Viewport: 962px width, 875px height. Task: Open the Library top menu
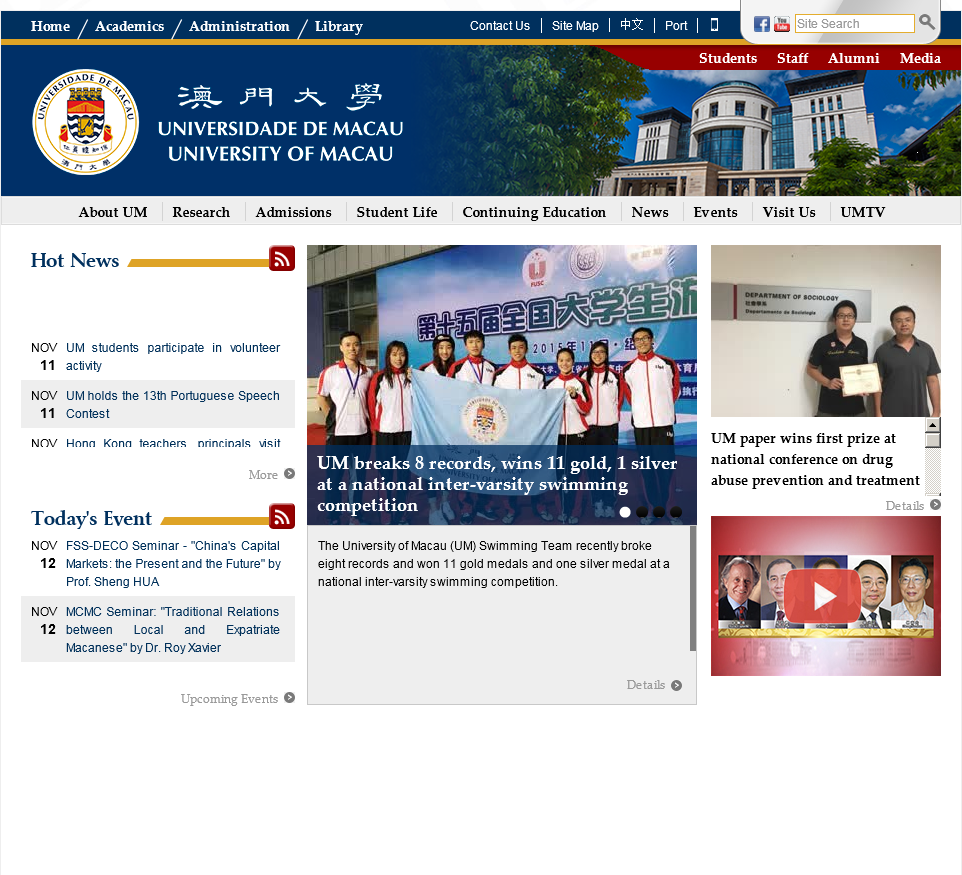(339, 26)
